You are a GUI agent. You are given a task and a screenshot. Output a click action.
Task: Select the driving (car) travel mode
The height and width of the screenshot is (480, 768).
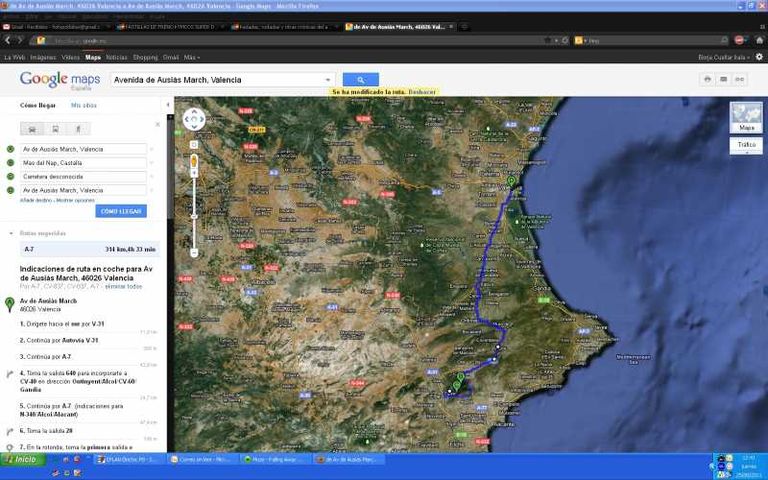click(x=33, y=128)
